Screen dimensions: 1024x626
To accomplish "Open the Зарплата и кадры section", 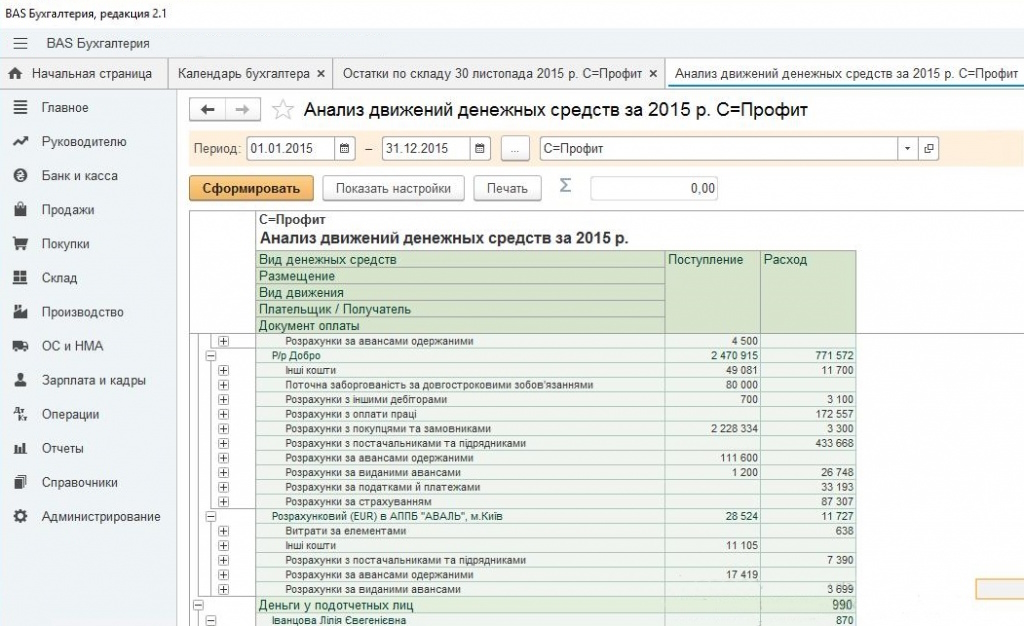I will point(93,380).
